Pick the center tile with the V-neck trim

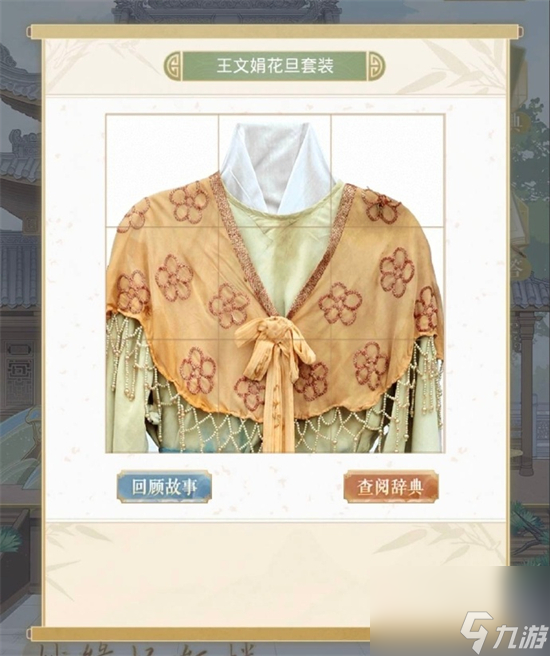pyautogui.click(x=275, y=283)
